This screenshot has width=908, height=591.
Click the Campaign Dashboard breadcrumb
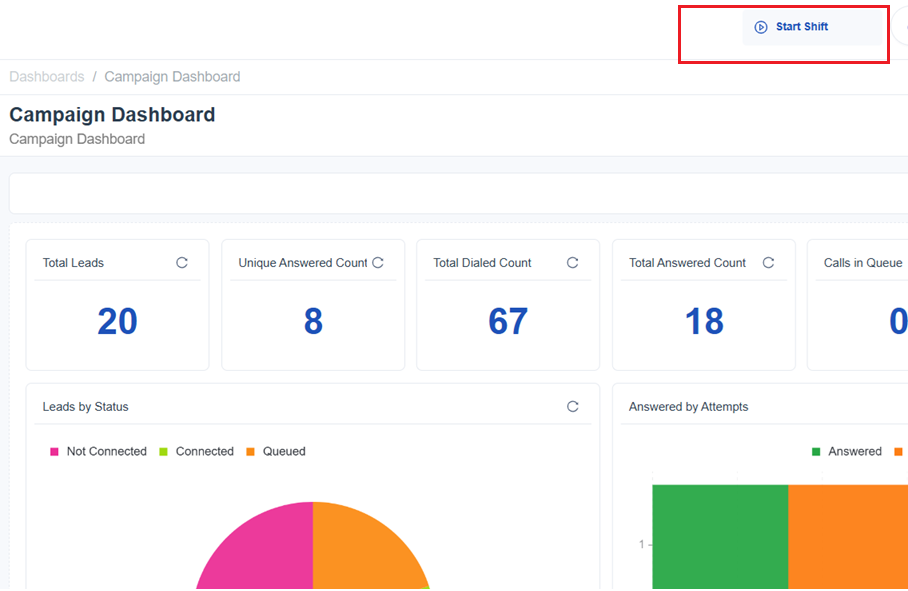coord(172,76)
